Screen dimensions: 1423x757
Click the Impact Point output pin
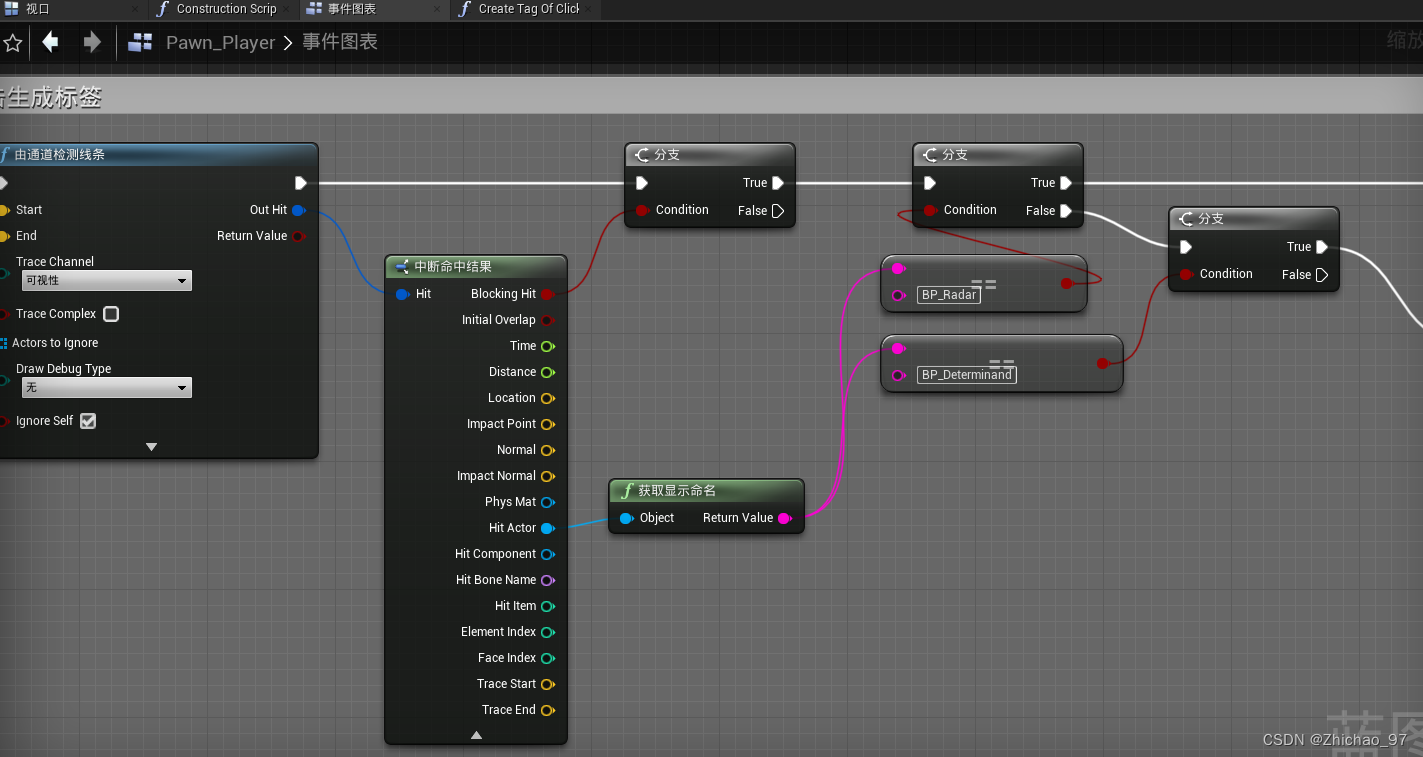[x=548, y=424]
